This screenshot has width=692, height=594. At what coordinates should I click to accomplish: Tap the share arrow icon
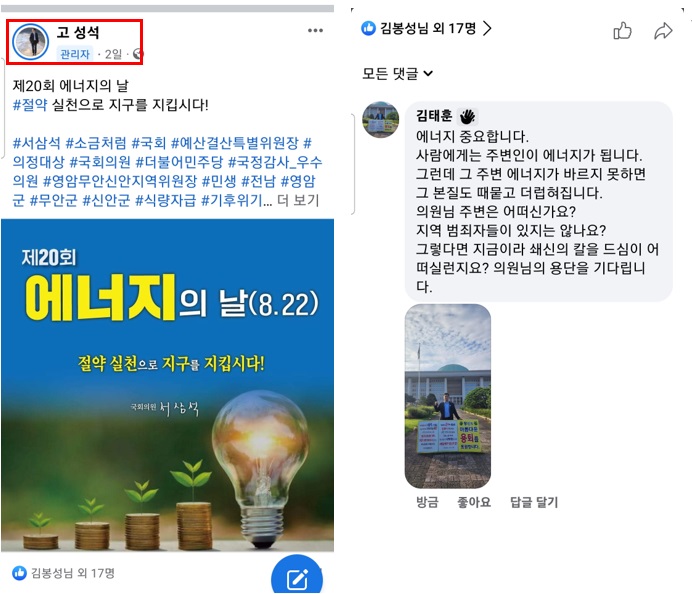[x=663, y=31]
